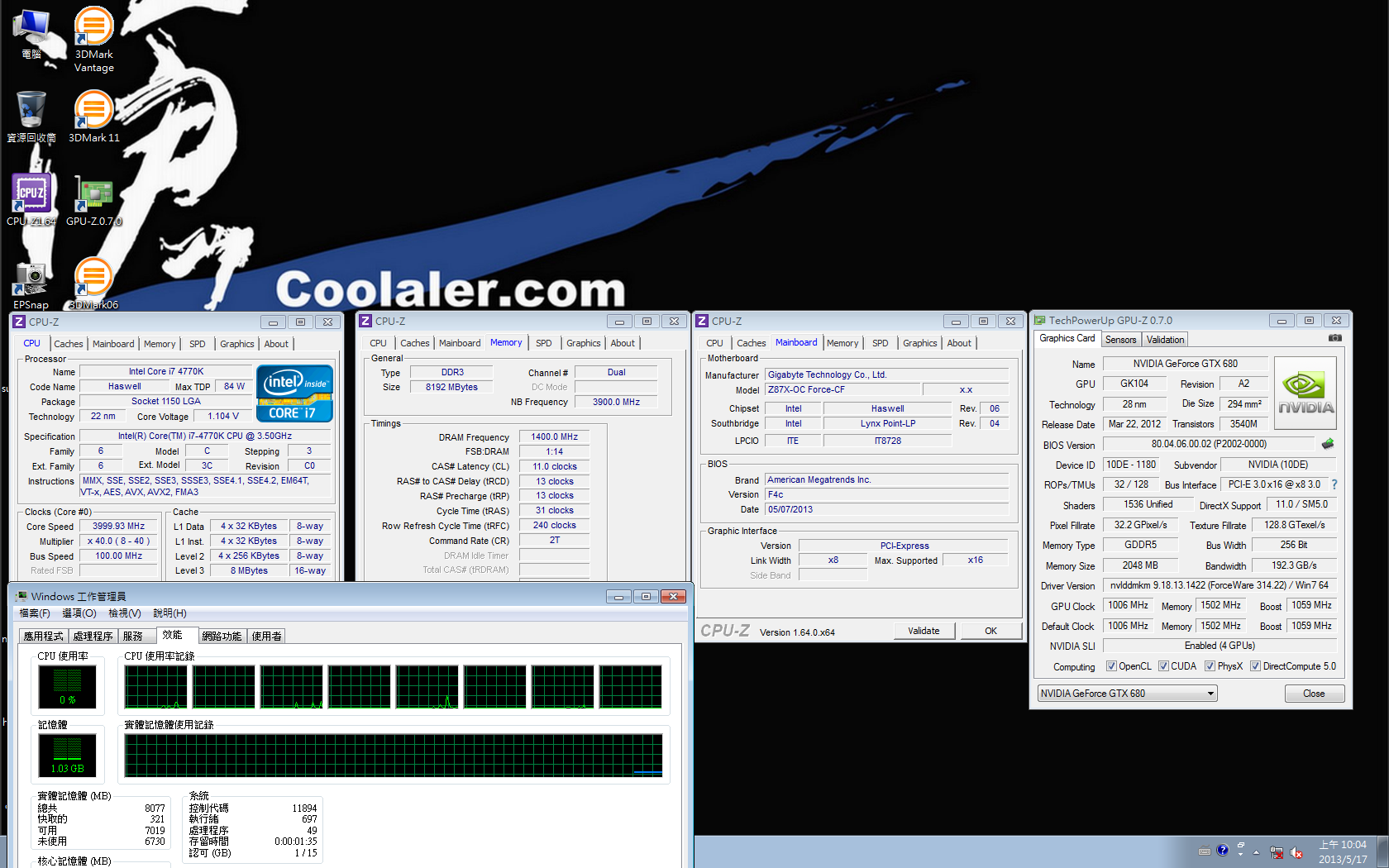Open the GPU-Z.0.7.0 desktop icon
The width and height of the screenshot is (1389, 868).
pyautogui.click(x=93, y=199)
